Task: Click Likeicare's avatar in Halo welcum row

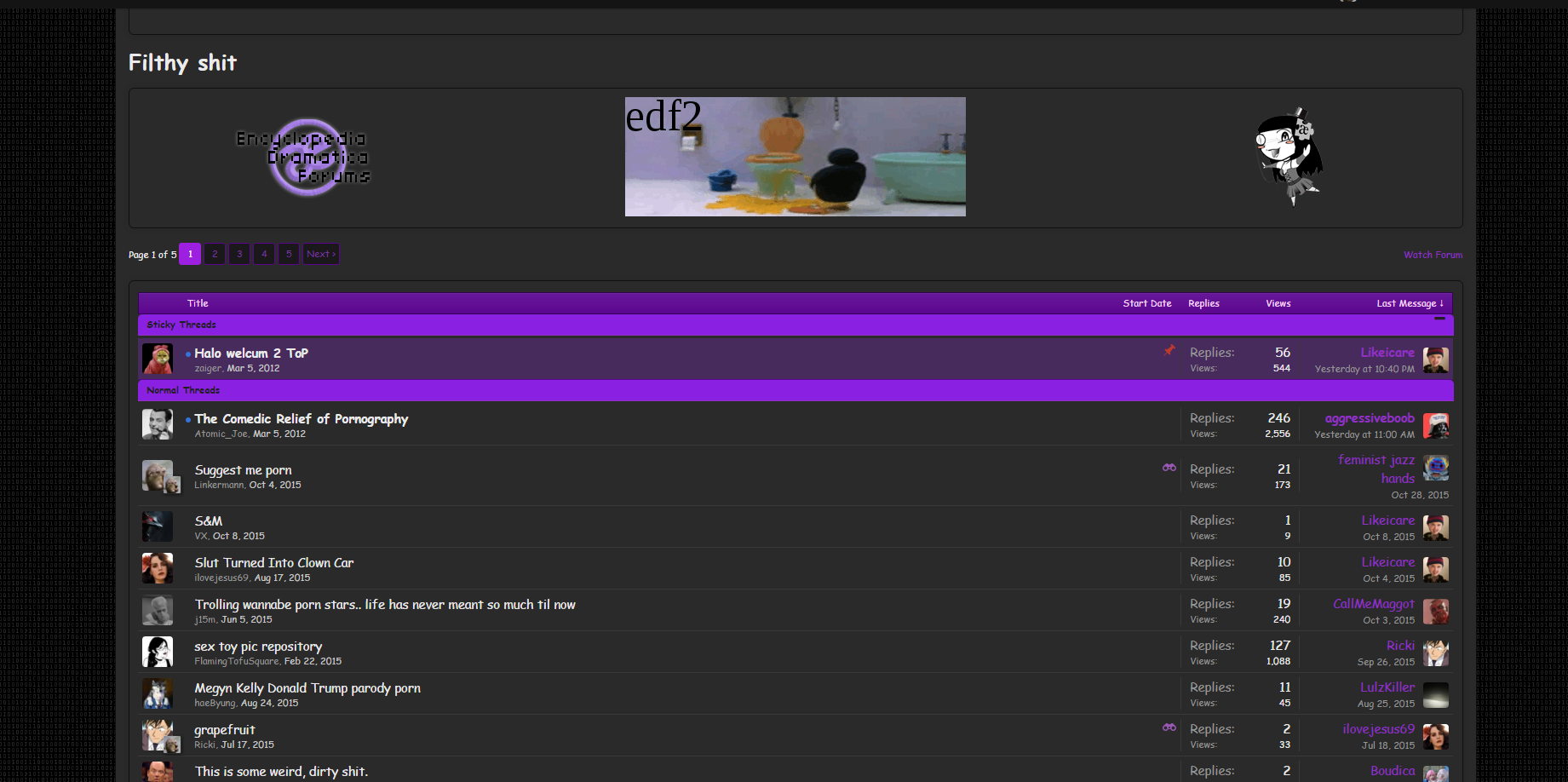Action: click(1436, 360)
